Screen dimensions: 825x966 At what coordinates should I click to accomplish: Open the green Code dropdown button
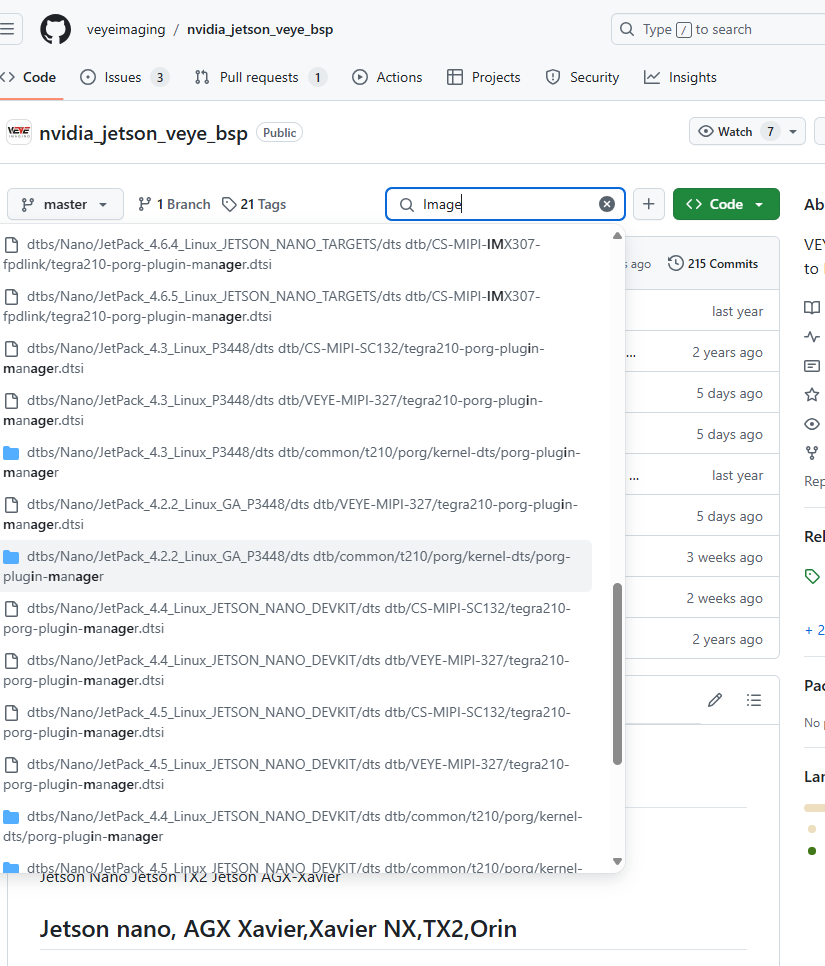tap(725, 204)
